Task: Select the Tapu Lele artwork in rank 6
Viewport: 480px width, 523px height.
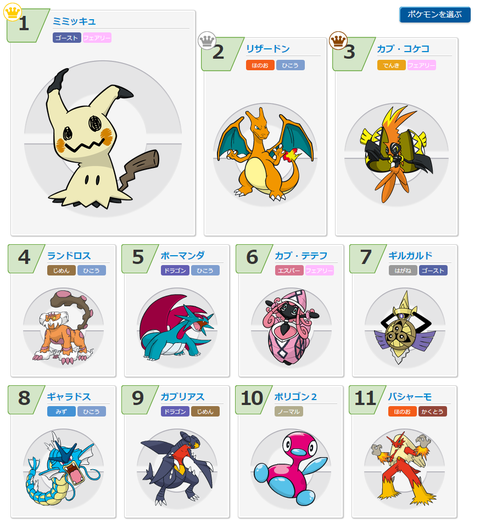Action: coord(291,327)
